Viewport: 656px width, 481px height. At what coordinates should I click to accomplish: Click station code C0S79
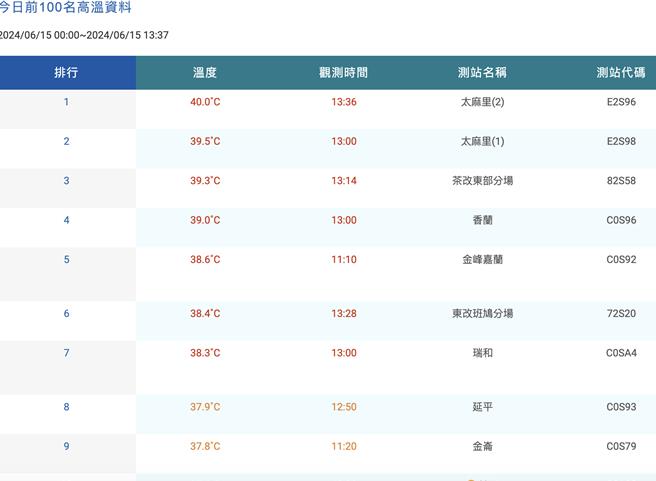click(x=621, y=446)
